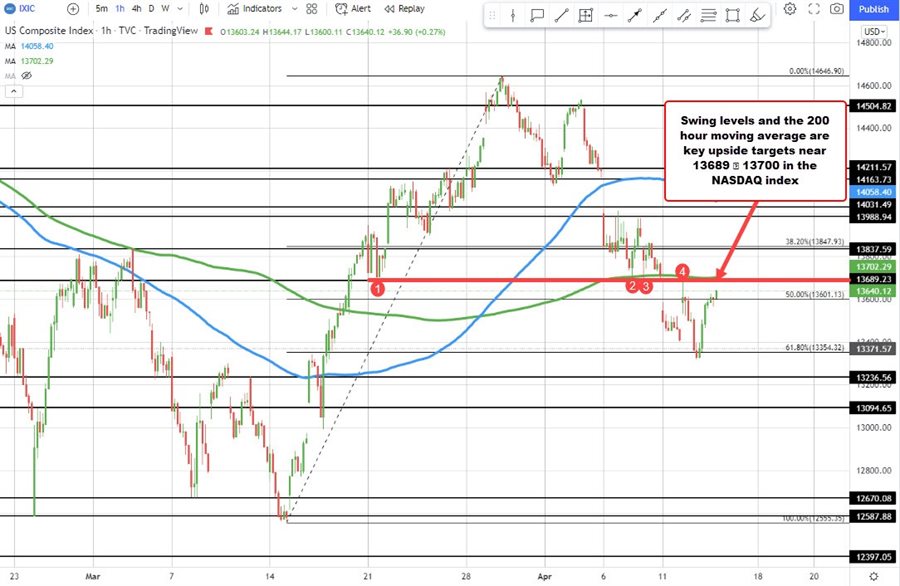Click the 14211.57 price label
This screenshot has width=900, height=586.
coord(874,167)
